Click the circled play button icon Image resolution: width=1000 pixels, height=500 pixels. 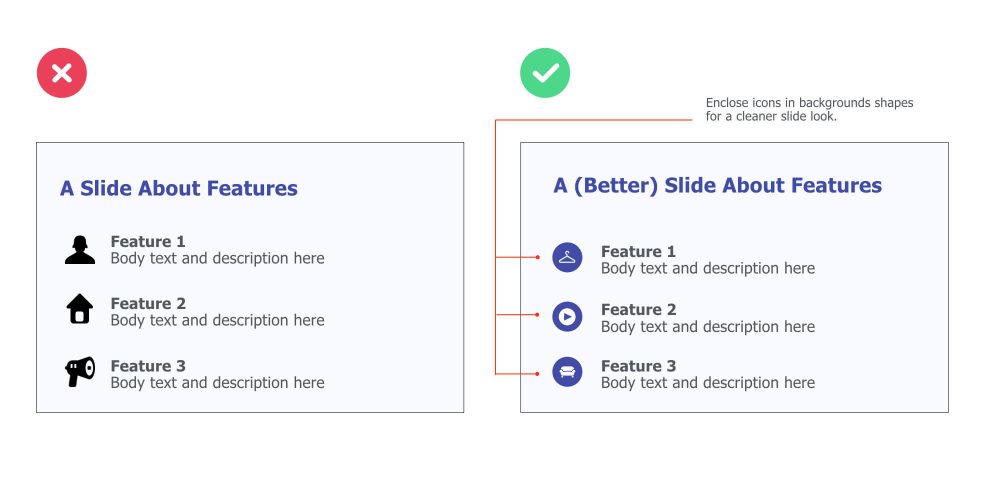[x=567, y=316]
